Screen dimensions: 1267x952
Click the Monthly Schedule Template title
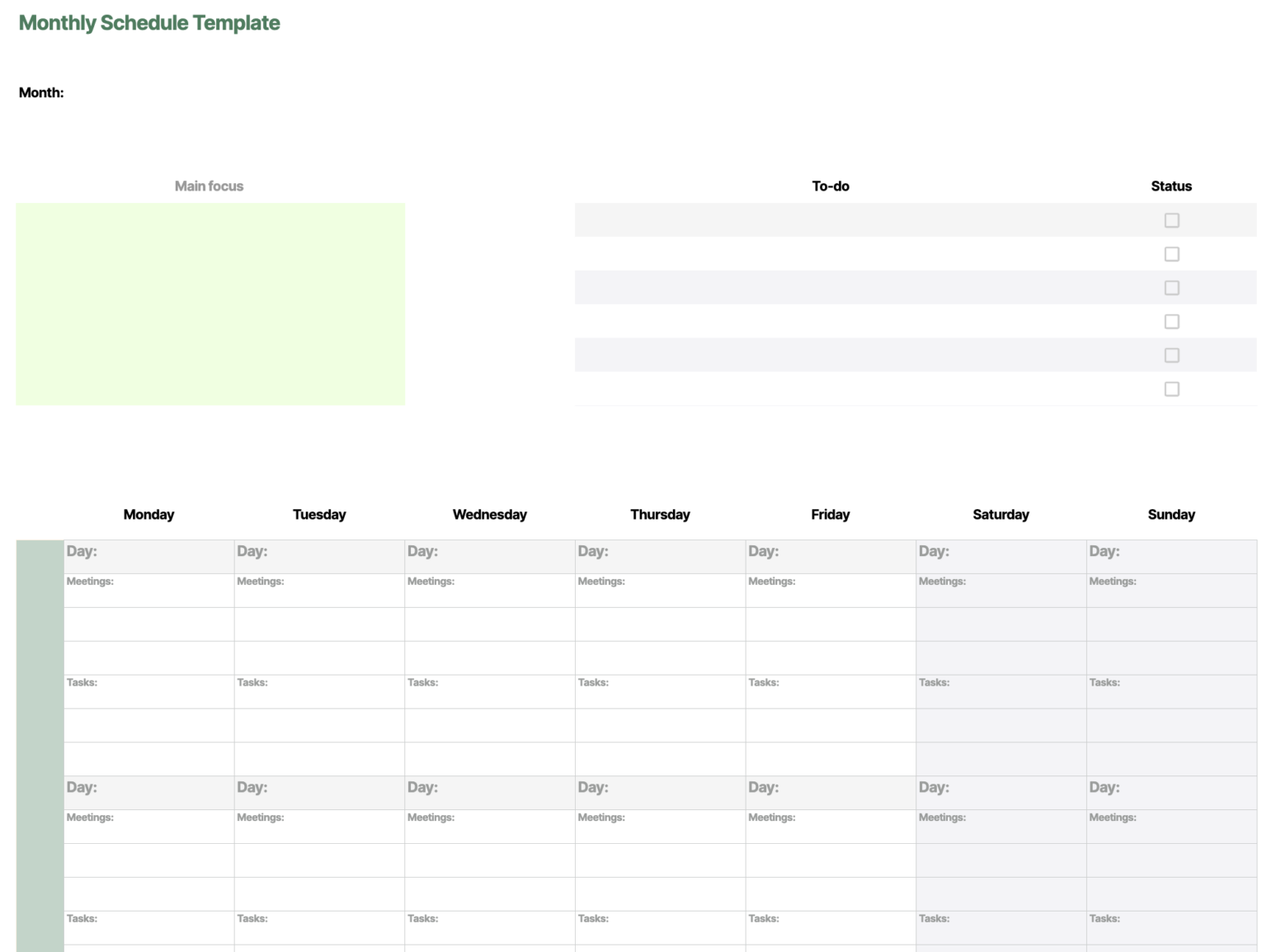(x=149, y=23)
